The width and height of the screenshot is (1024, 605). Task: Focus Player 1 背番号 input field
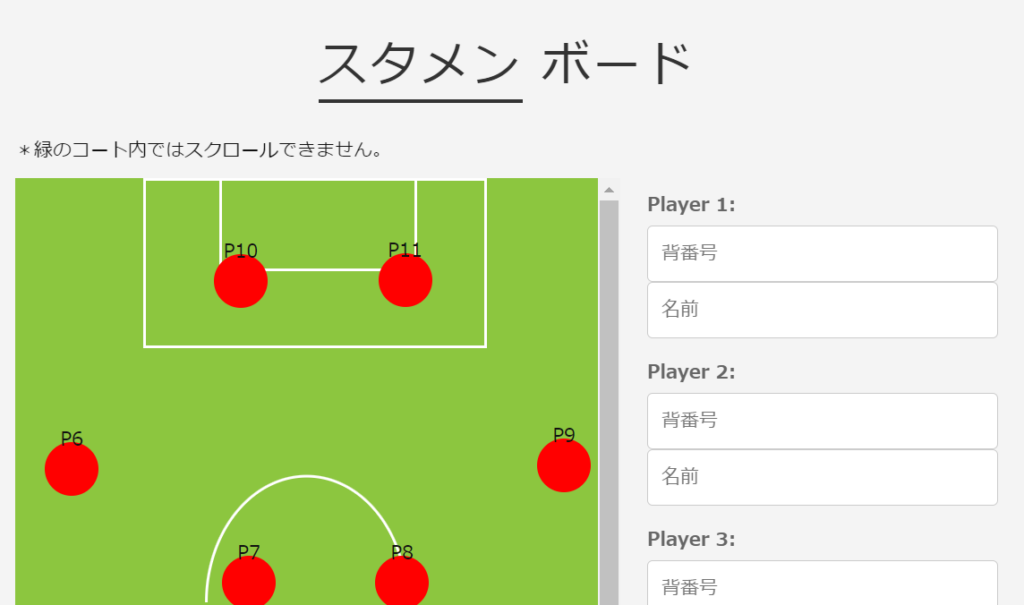point(822,253)
